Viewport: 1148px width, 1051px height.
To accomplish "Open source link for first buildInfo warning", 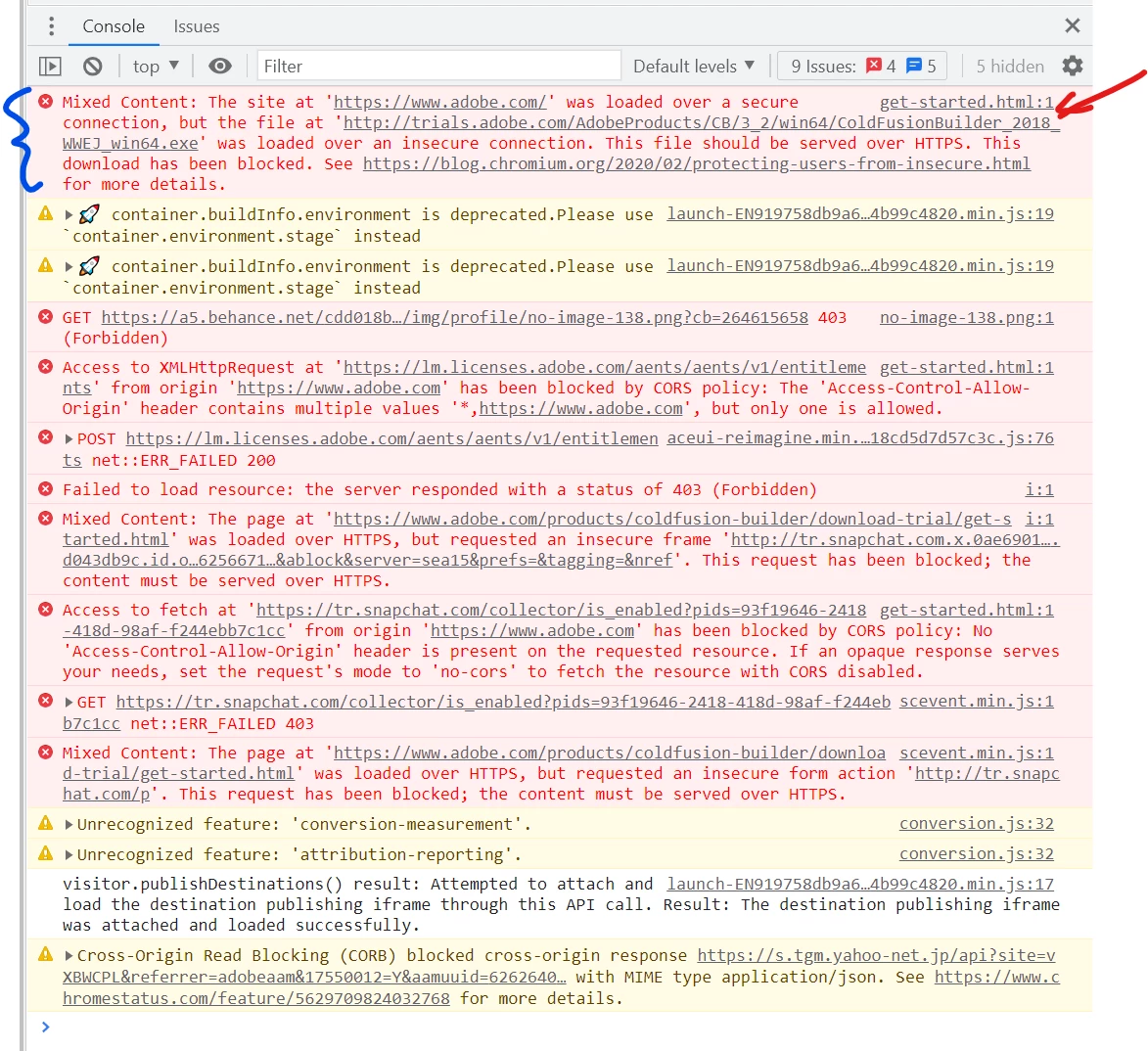I will point(860,214).
